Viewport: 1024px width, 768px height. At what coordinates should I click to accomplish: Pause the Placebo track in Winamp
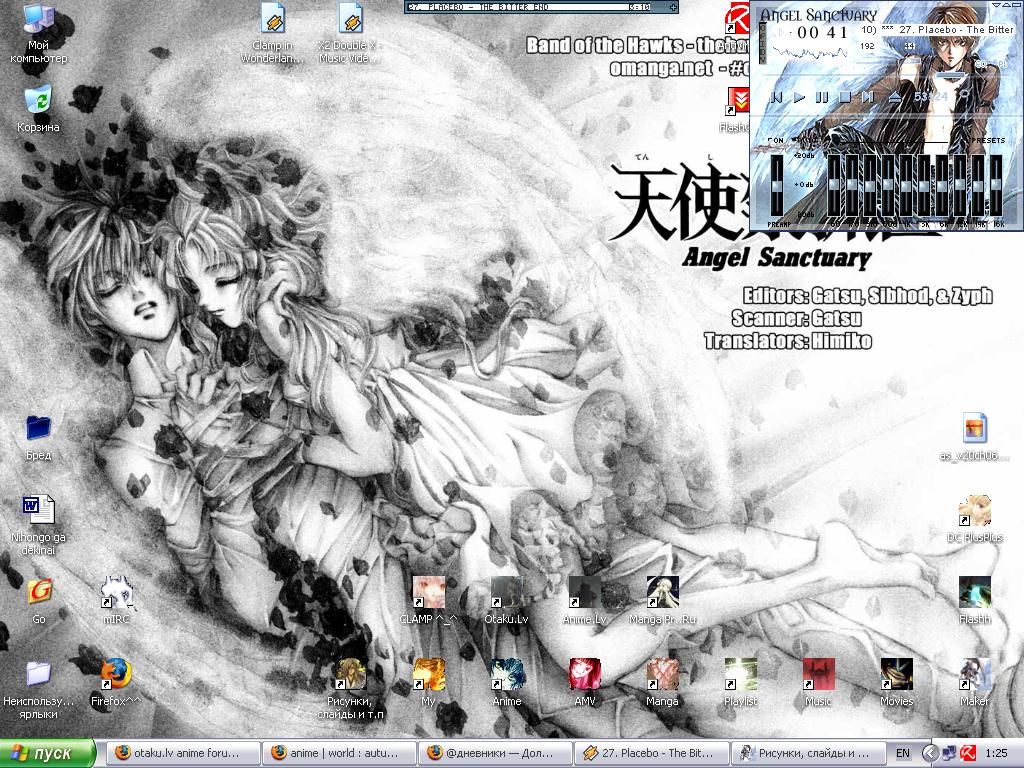822,97
